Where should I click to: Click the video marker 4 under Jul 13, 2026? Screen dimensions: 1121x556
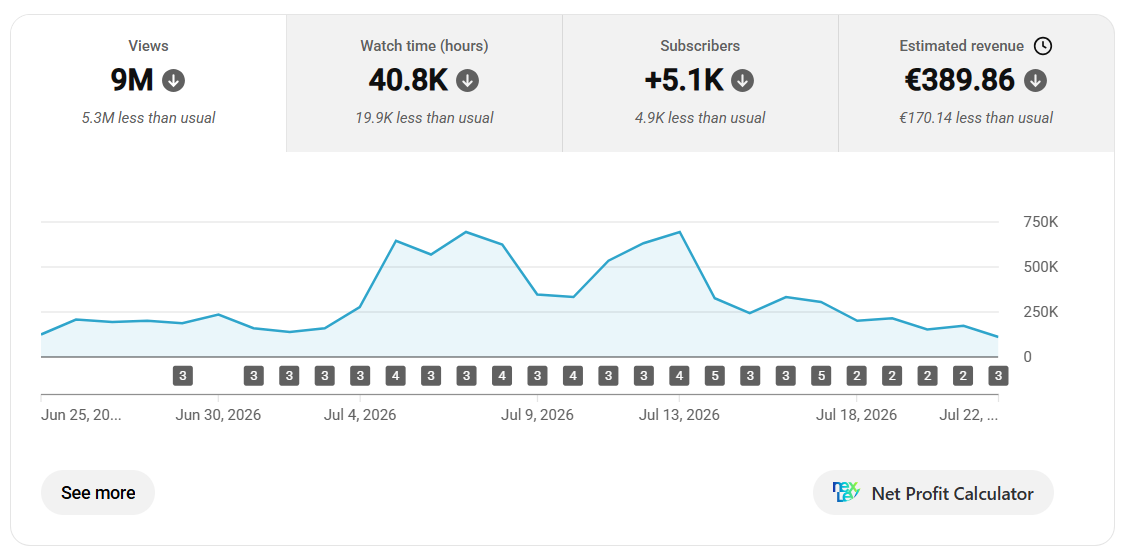tap(679, 376)
